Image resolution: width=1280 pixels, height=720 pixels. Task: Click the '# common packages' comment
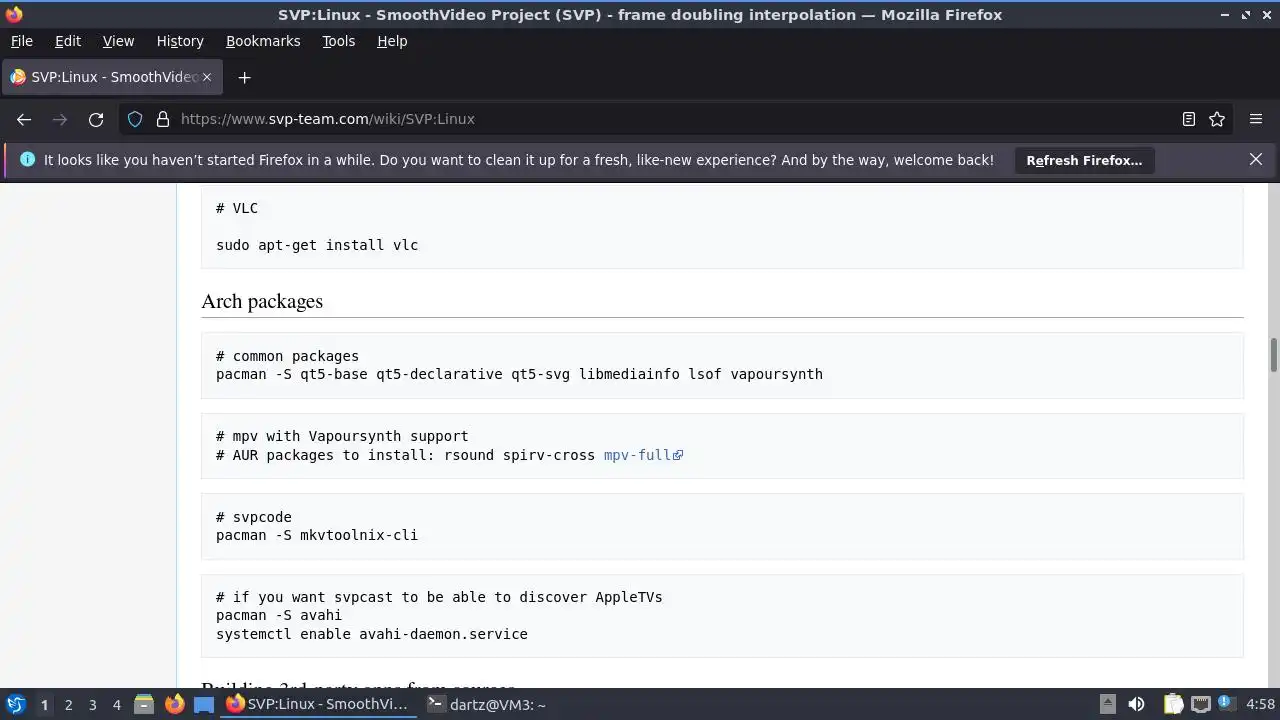click(x=287, y=356)
